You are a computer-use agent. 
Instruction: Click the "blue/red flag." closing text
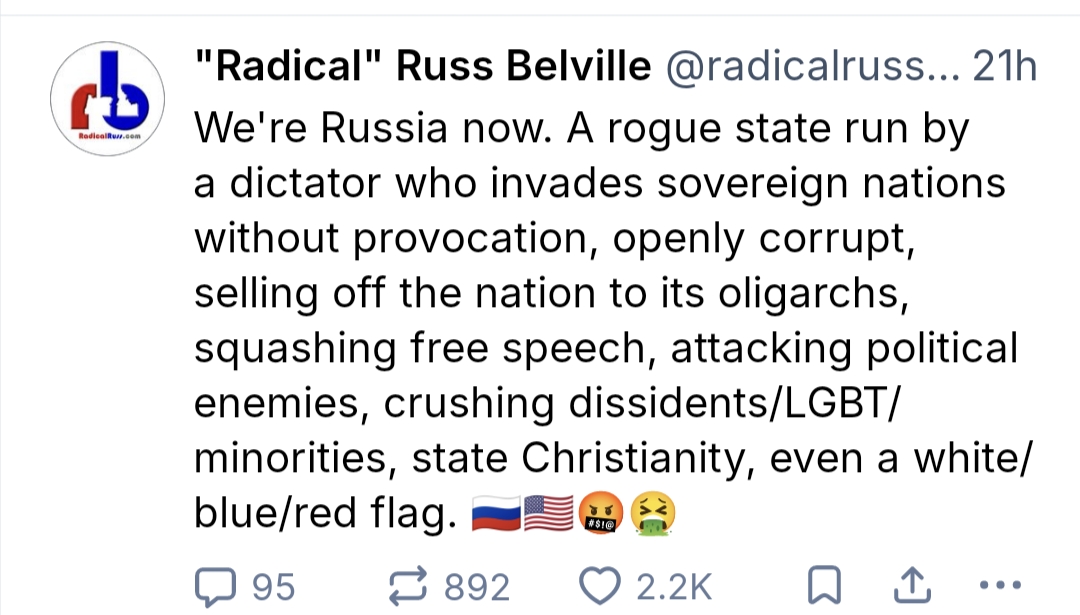[320, 514]
